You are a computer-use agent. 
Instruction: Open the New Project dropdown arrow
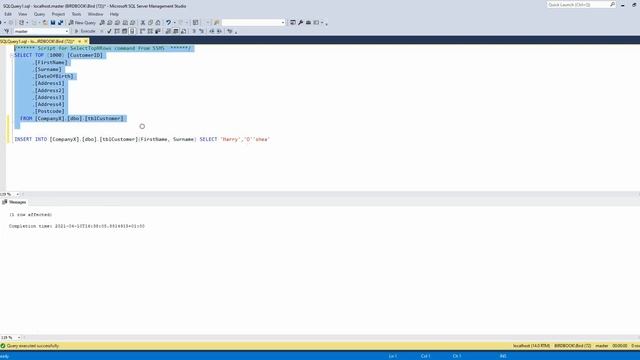[x=27, y=22]
